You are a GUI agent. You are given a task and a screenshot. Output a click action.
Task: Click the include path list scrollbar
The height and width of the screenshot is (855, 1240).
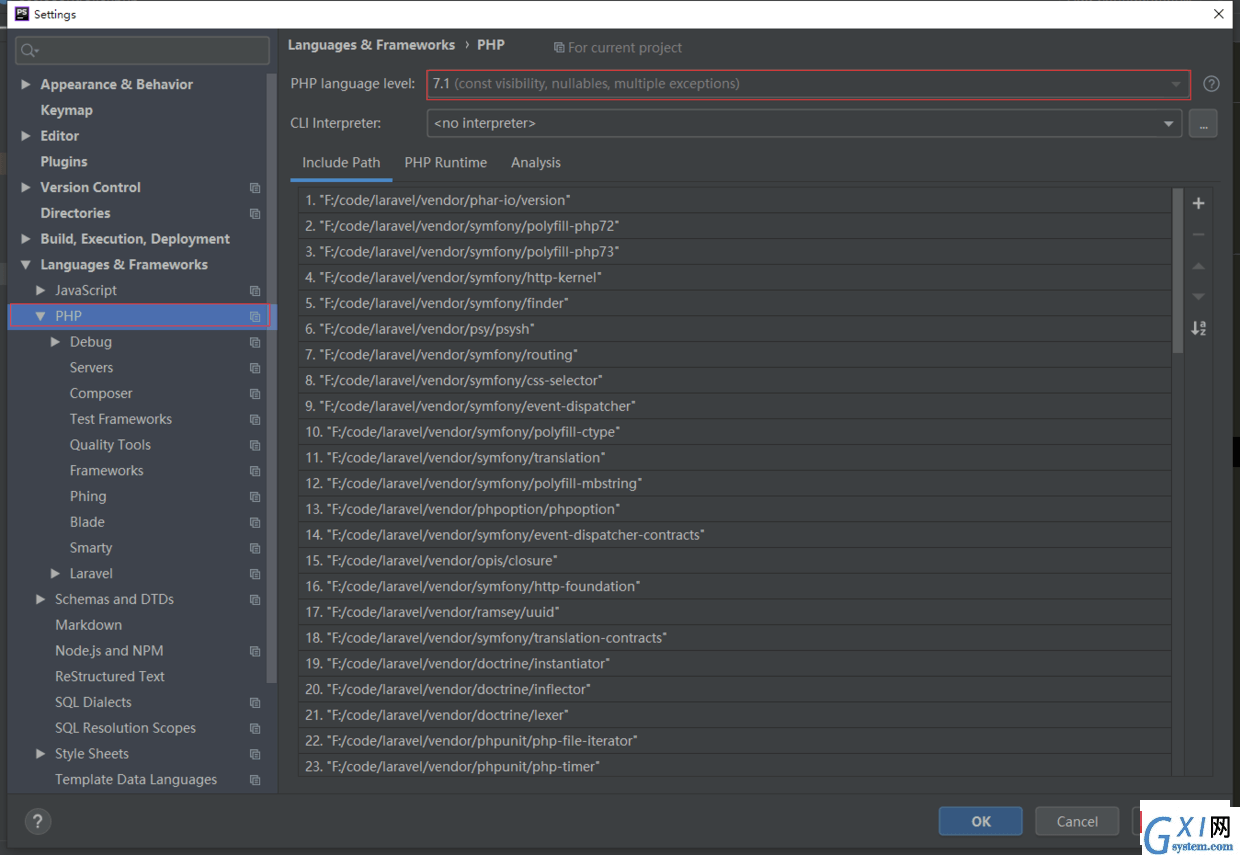(1178, 271)
